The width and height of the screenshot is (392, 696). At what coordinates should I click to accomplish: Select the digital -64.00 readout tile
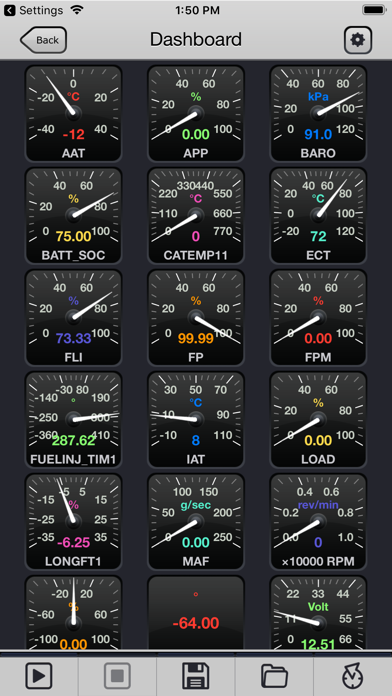click(196, 613)
